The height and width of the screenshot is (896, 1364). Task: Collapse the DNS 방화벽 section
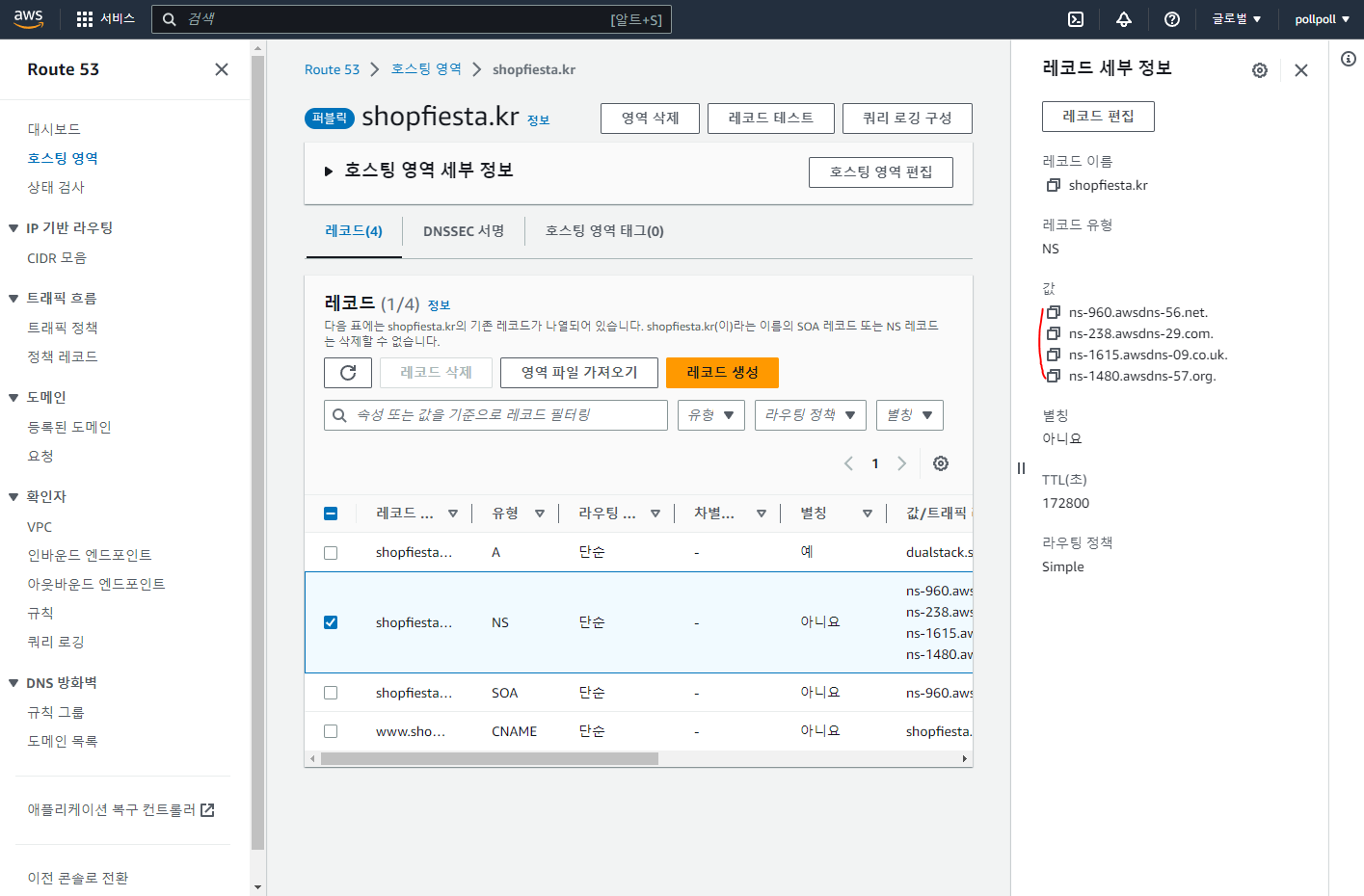[13, 683]
